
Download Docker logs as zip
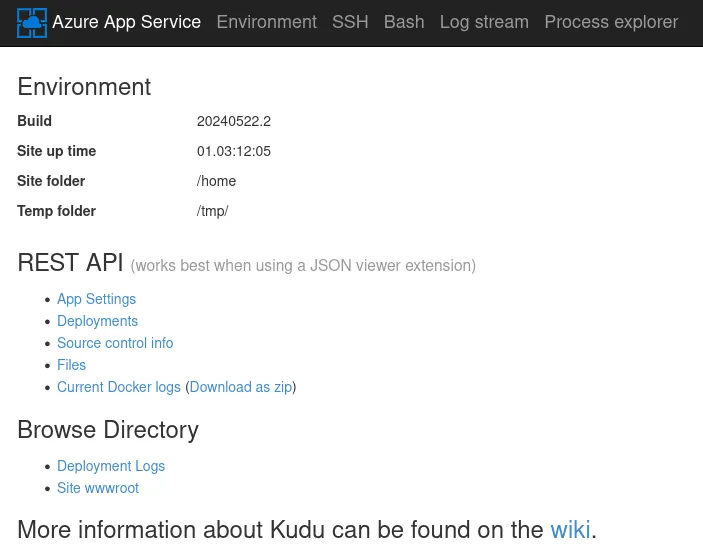(241, 387)
